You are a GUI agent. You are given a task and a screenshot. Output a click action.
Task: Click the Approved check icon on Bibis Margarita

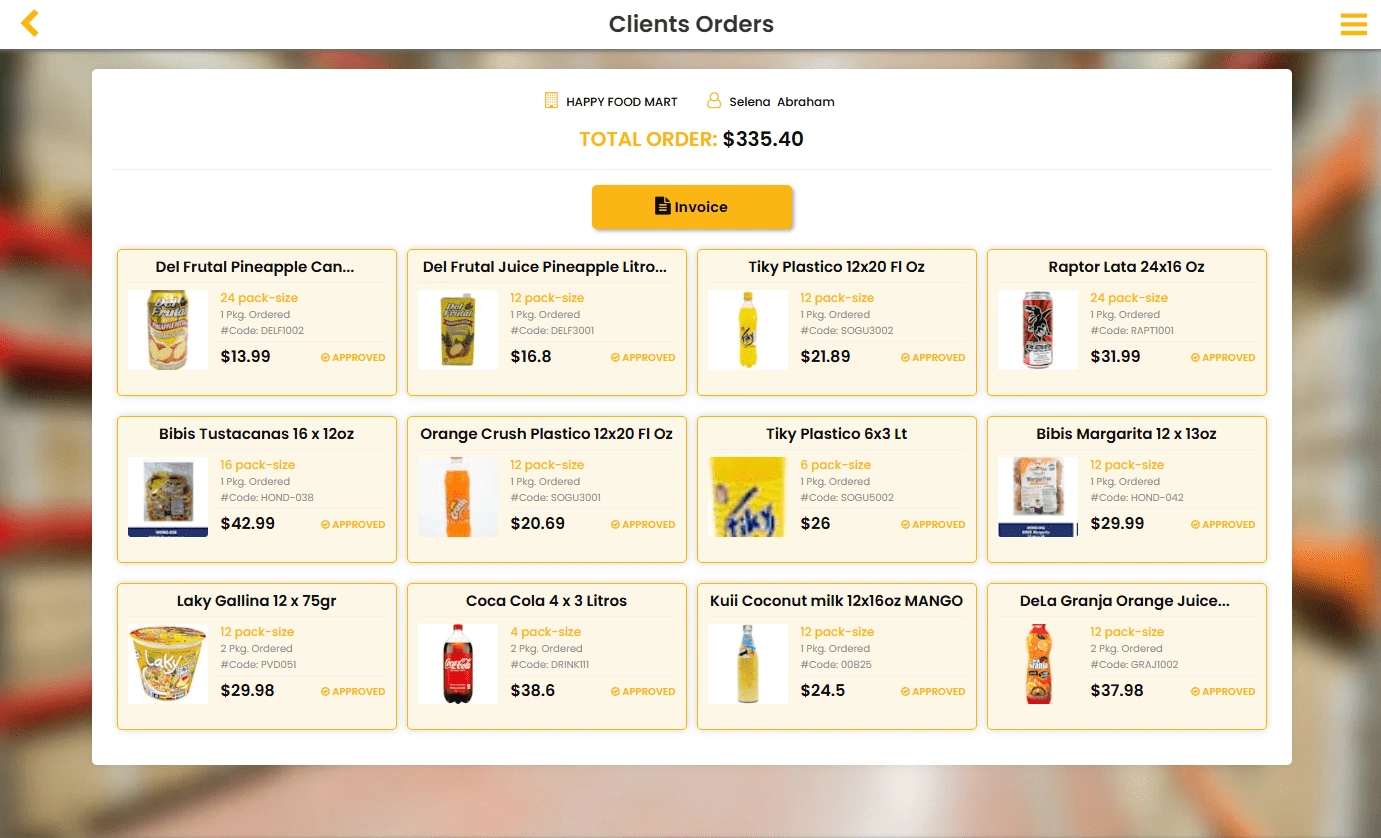(1195, 524)
